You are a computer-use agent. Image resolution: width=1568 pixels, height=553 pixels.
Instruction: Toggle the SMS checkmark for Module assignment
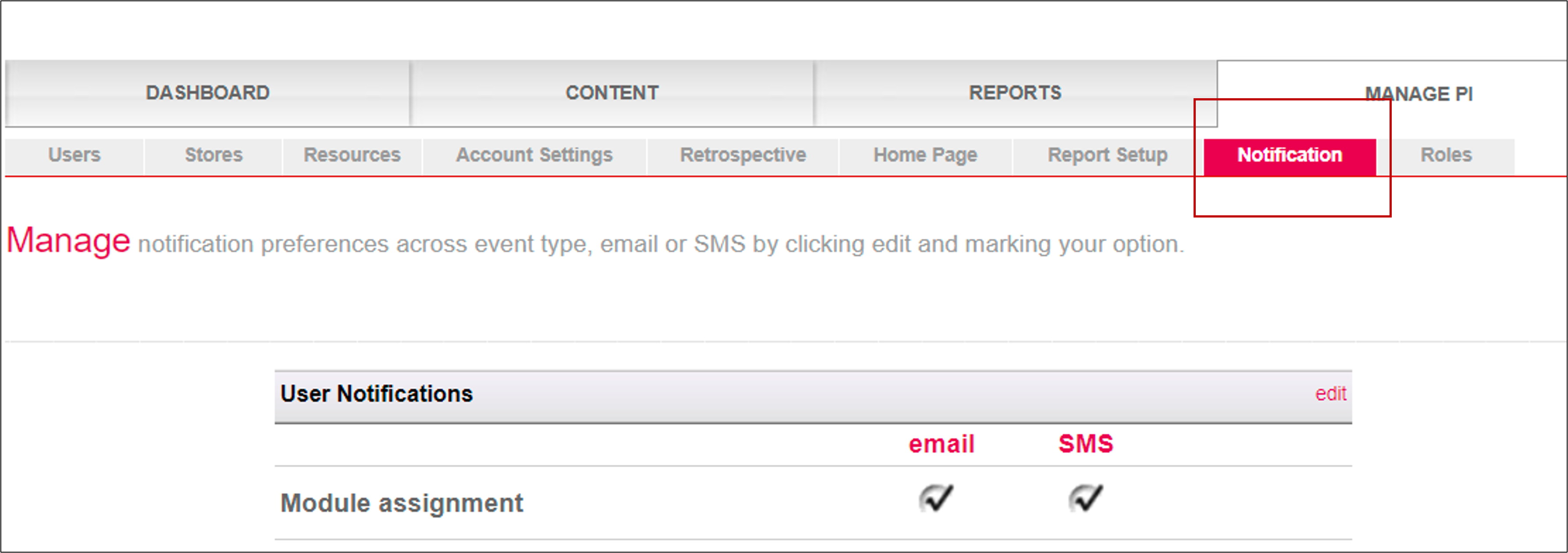point(1085,499)
